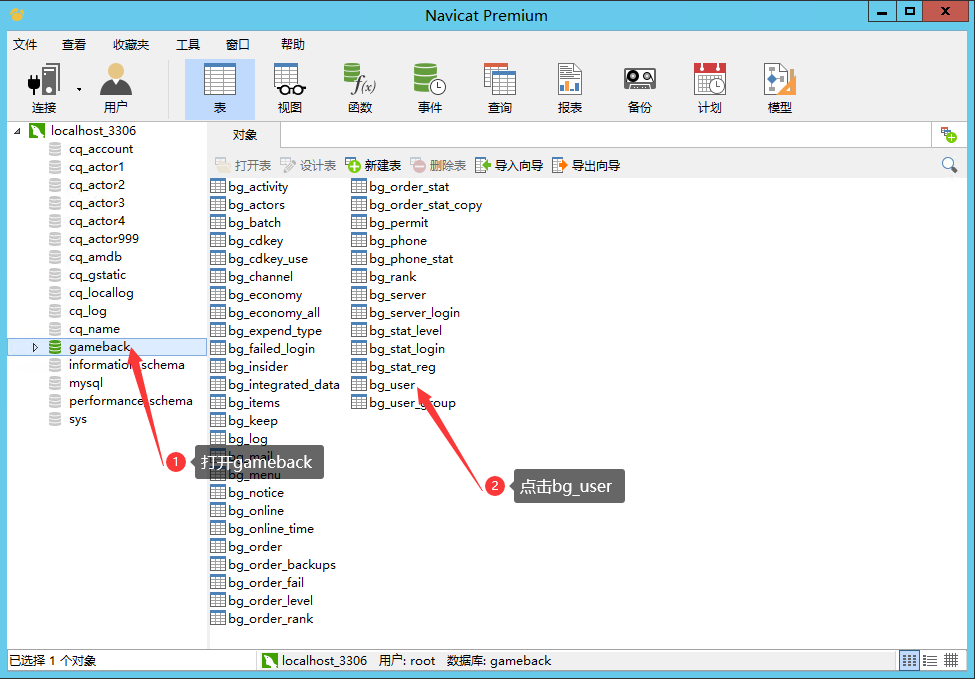Switch to ER diagram view mode

[x=951, y=660]
